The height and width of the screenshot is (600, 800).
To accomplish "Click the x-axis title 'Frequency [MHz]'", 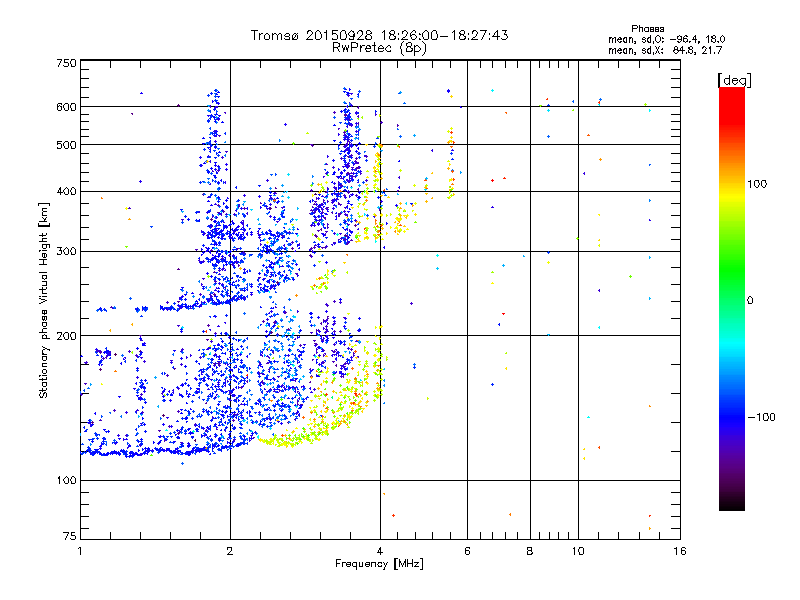I will pyautogui.click(x=379, y=564).
